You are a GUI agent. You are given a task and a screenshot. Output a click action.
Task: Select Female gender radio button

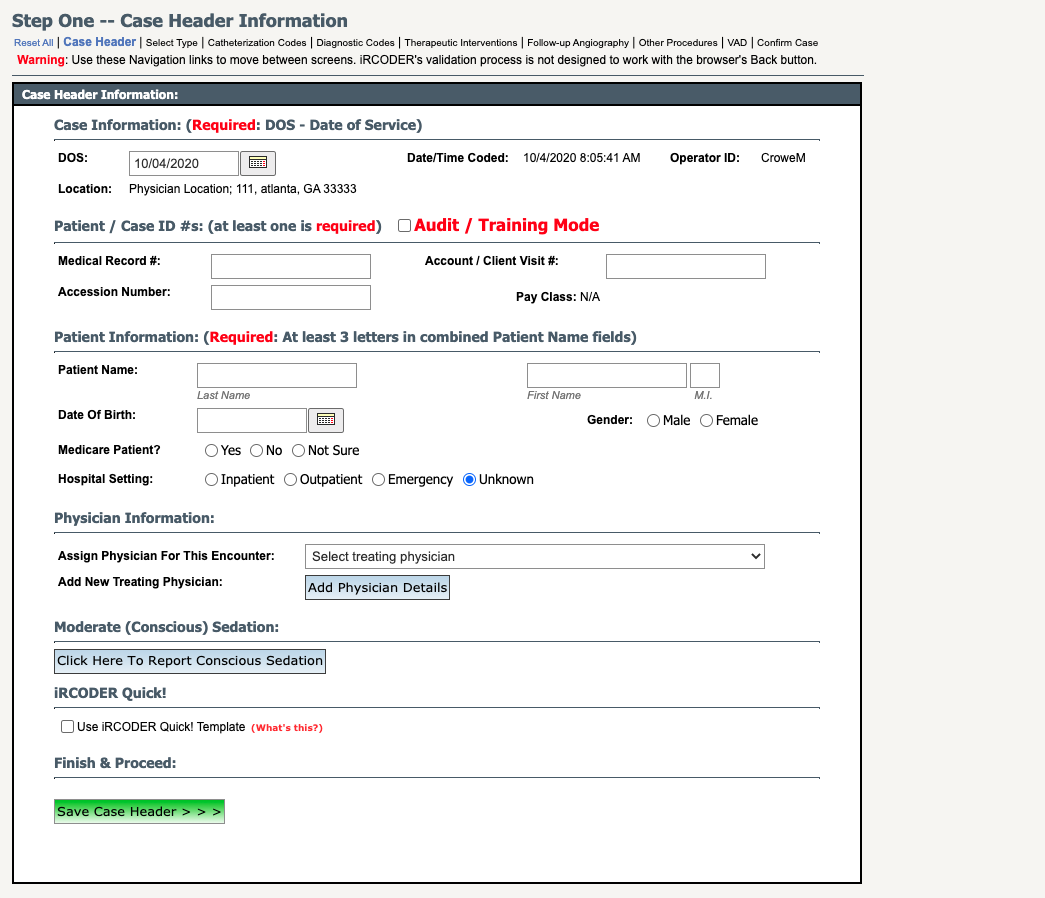pyautogui.click(x=706, y=421)
